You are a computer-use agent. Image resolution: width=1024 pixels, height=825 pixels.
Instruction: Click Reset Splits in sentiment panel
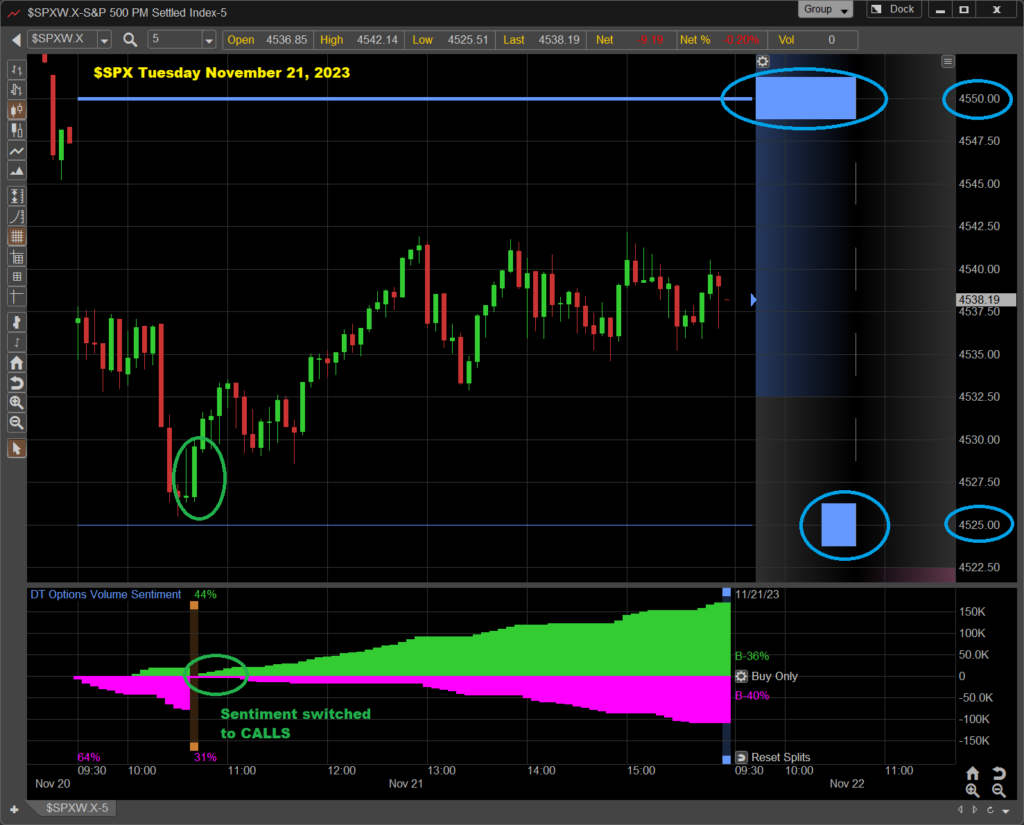click(742, 757)
